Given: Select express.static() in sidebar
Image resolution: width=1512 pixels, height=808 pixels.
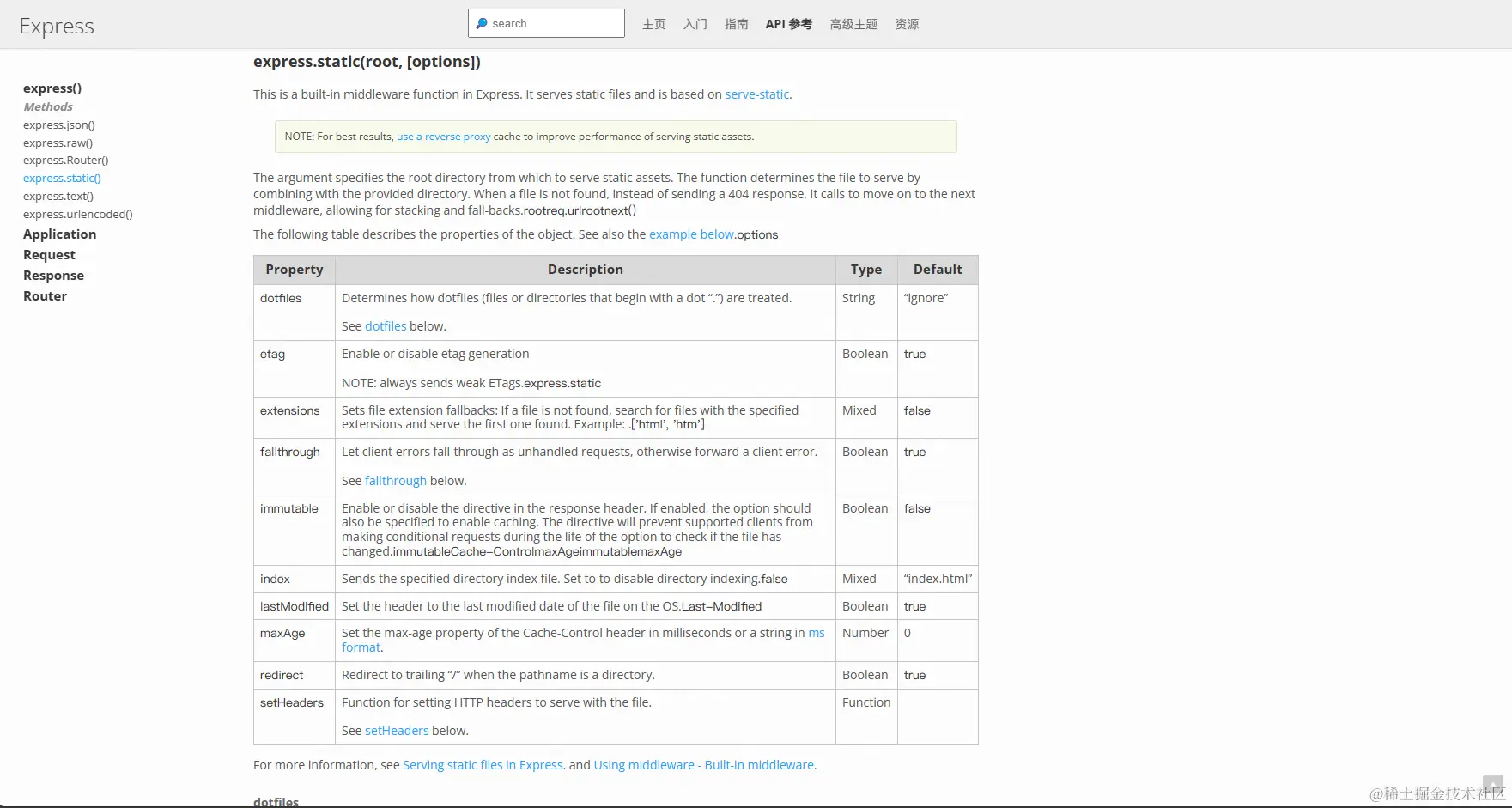Looking at the screenshot, I should click(62, 178).
